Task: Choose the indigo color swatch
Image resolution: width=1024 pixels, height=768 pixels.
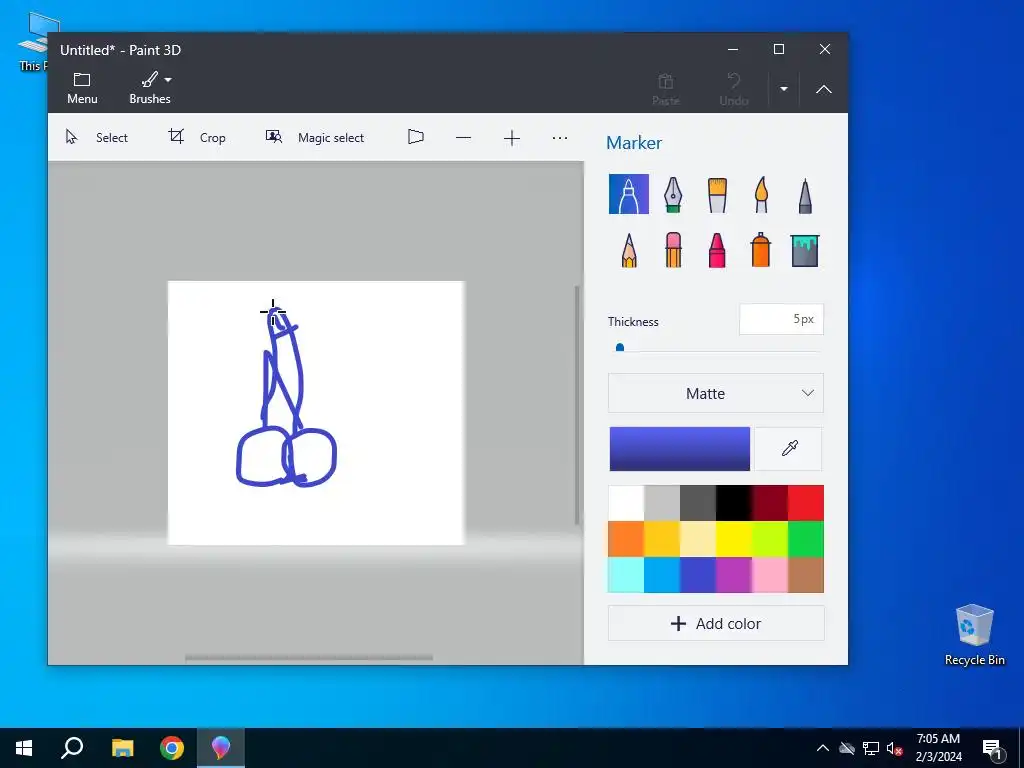Action: coord(697,575)
